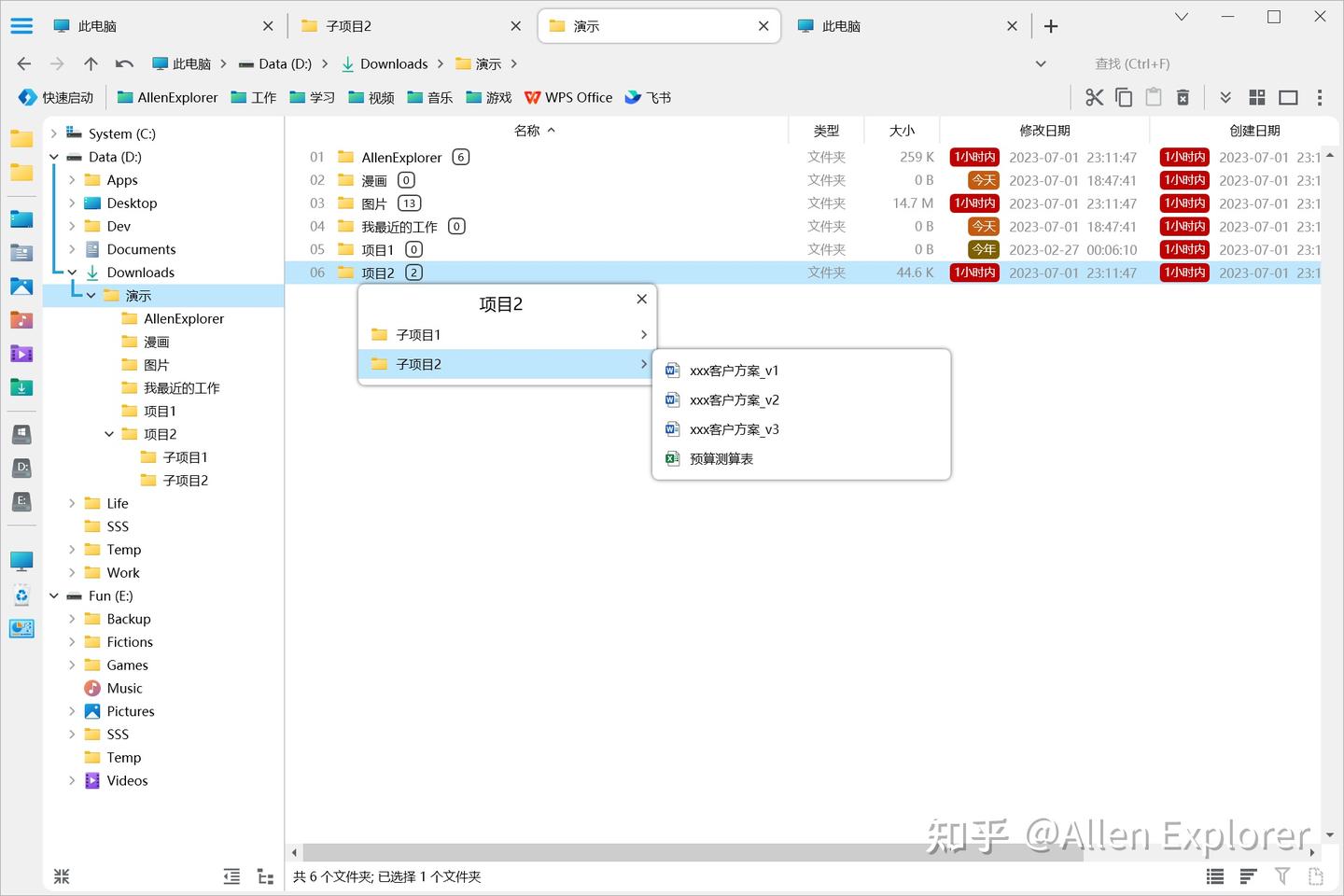Select the Cut icon in the toolbar

(x=1093, y=96)
